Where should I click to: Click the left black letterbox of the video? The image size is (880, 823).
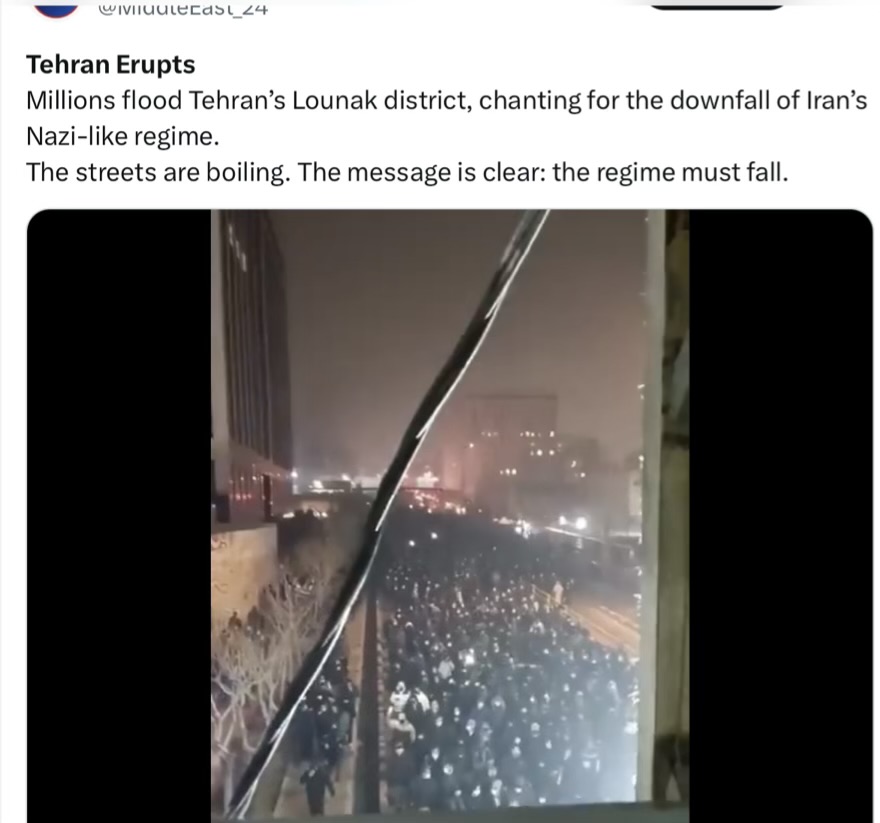[119, 515]
